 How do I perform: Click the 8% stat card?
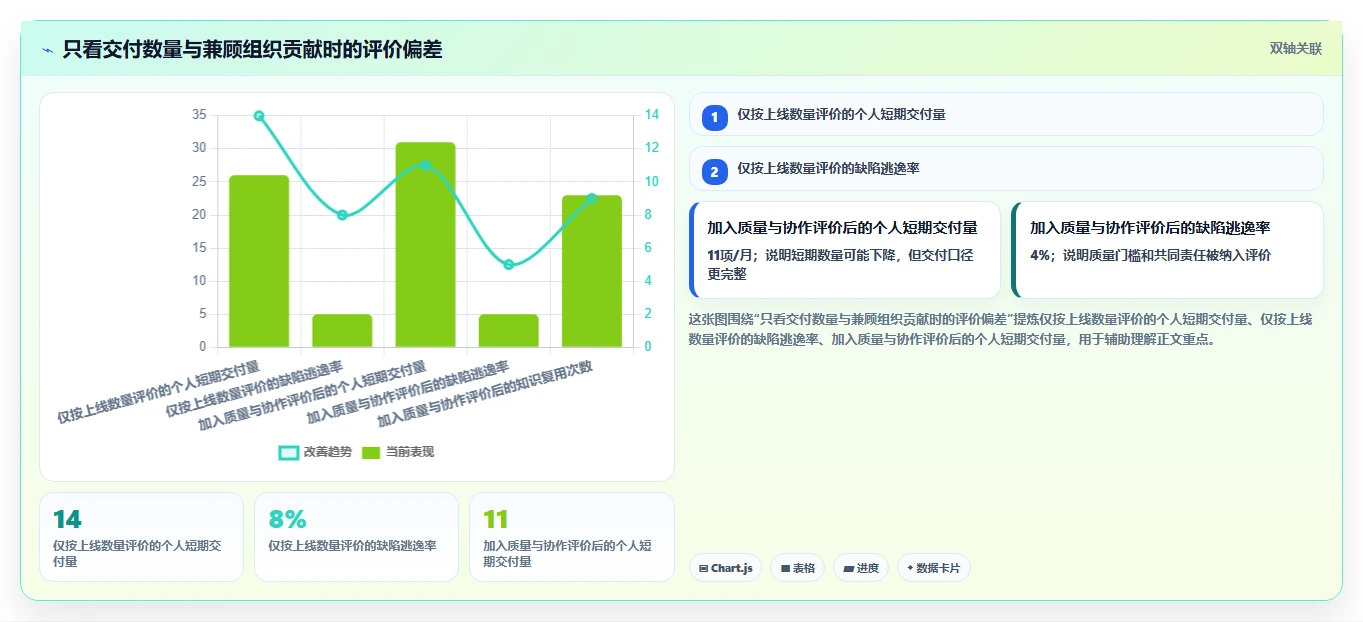coord(356,537)
